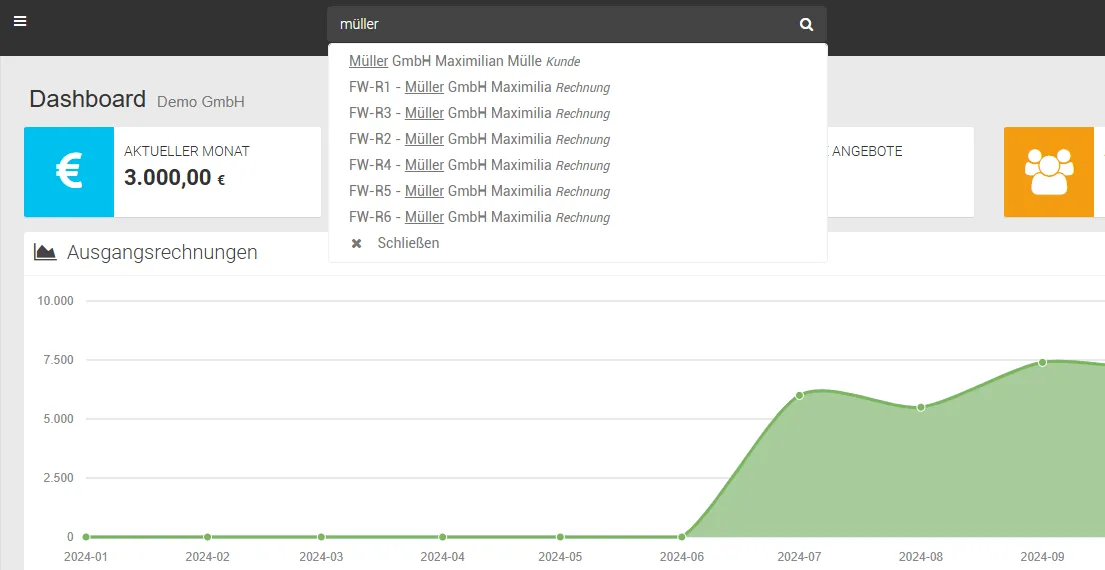1105x570 pixels.
Task: Click the 7.500 y-axis label
Action: (x=58, y=360)
